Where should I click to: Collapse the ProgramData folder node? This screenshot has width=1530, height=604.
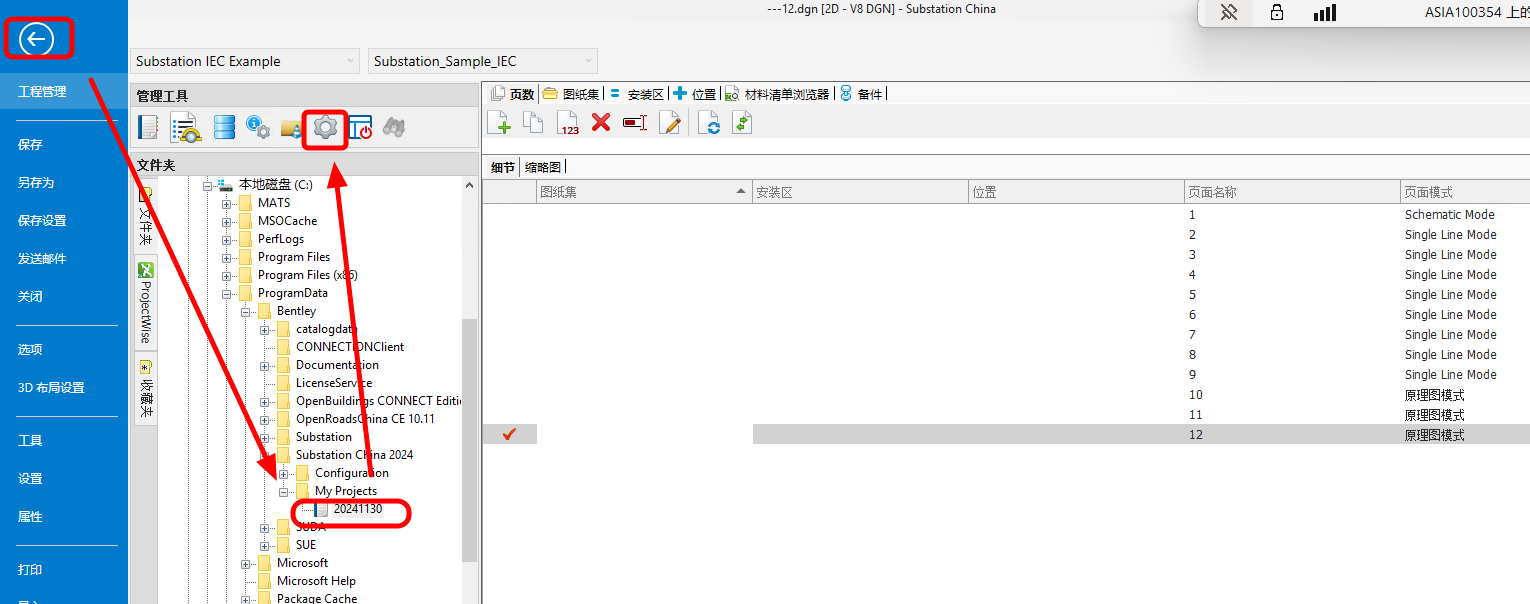[x=227, y=293]
